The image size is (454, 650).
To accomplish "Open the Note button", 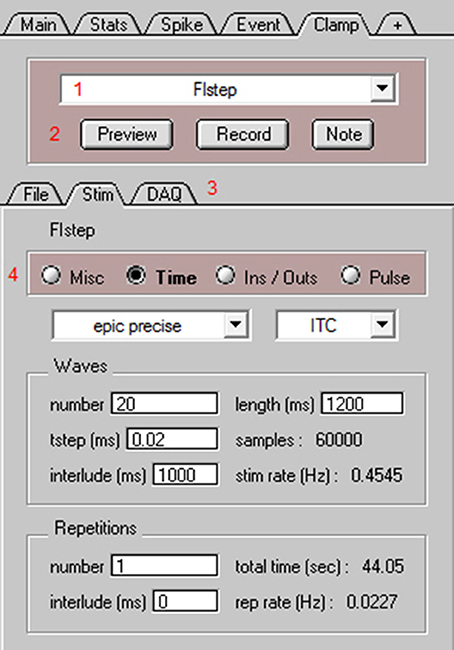I will 343,134.
